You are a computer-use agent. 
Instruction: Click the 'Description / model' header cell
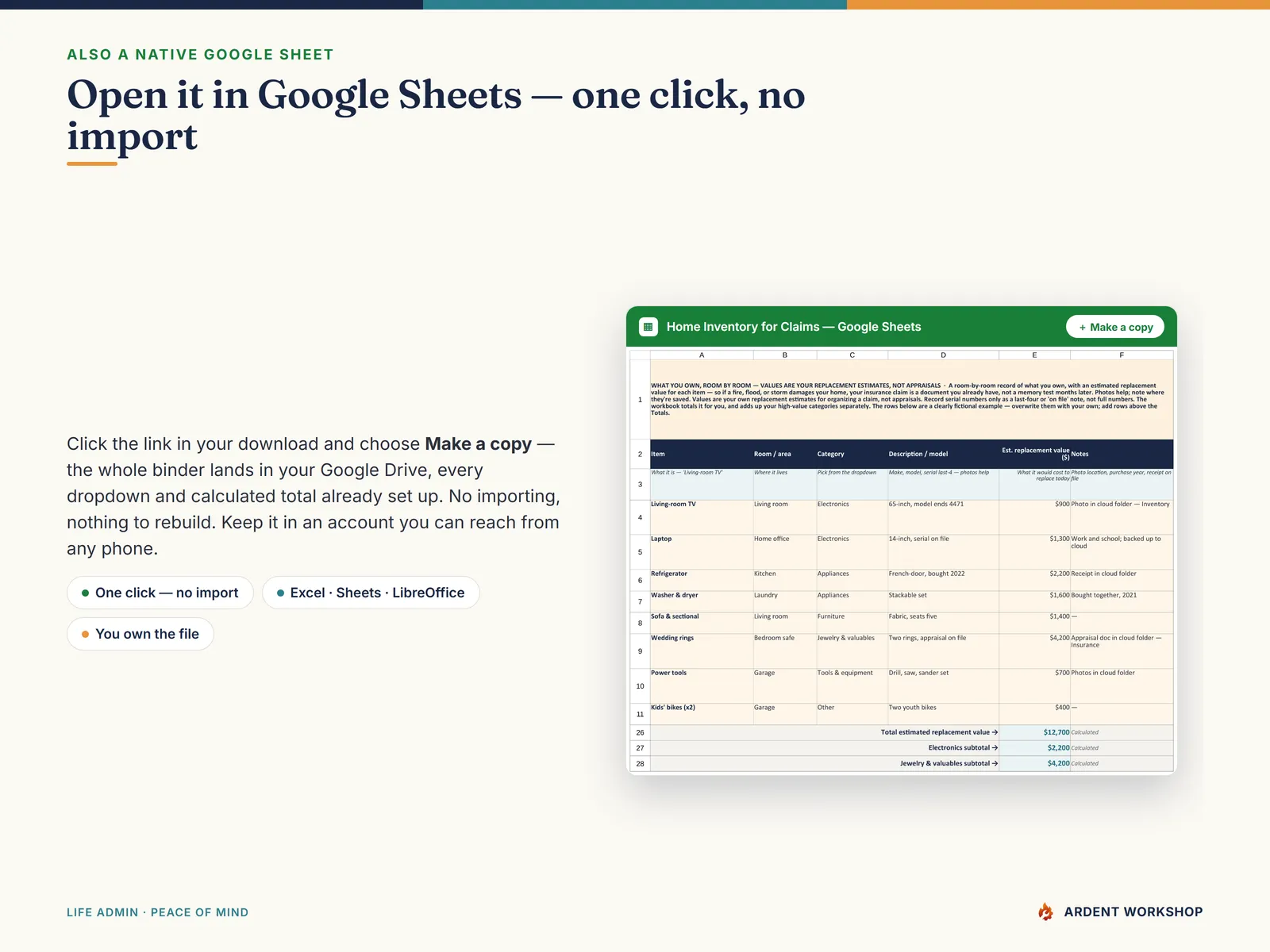coord(943,454)
